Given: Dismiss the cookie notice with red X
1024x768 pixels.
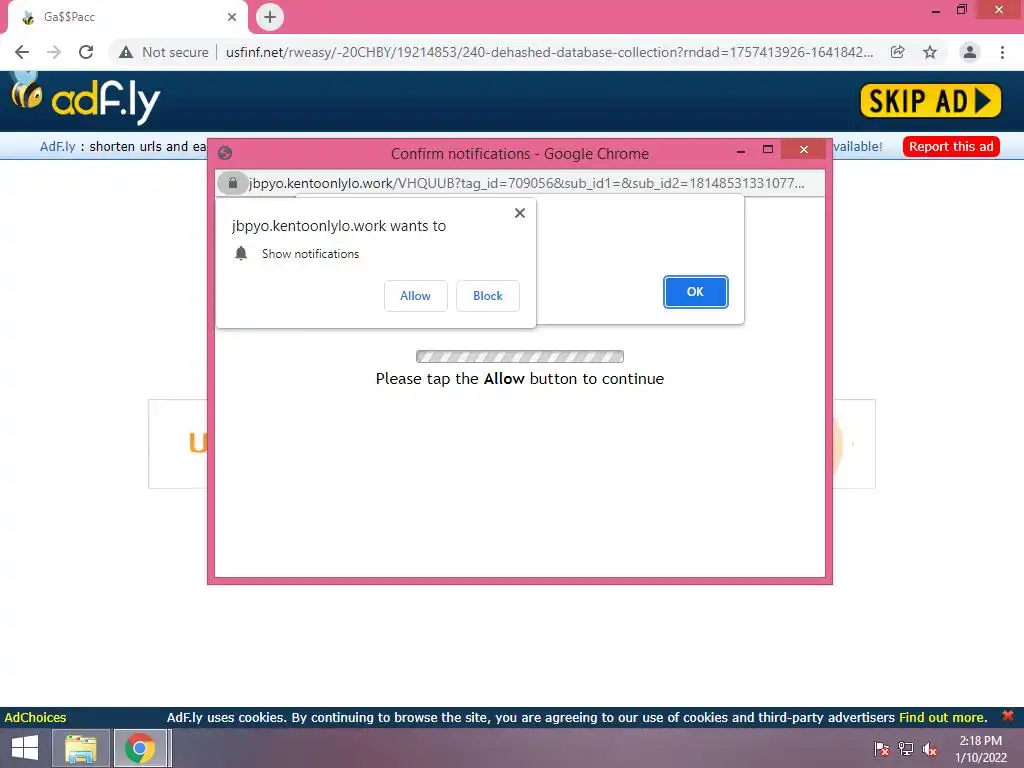Looking at the screenshot, I should (1008, 716).
